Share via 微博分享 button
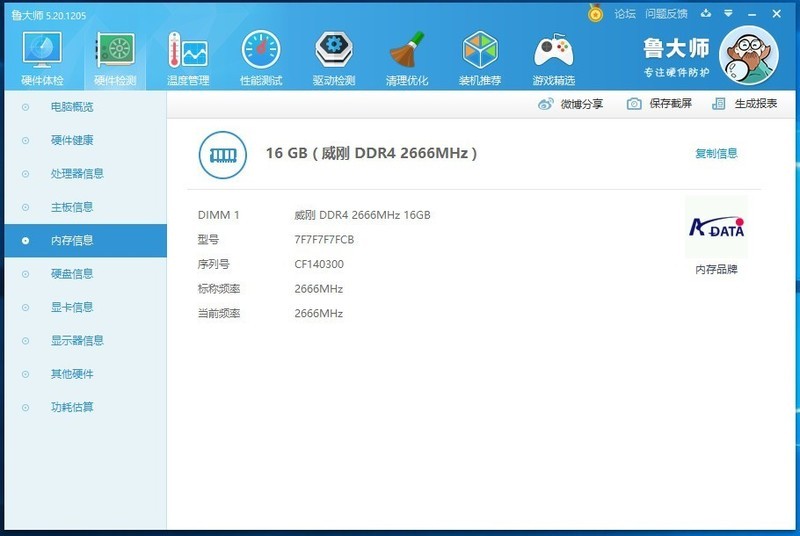800x536 pixels. tap(570, 104)
